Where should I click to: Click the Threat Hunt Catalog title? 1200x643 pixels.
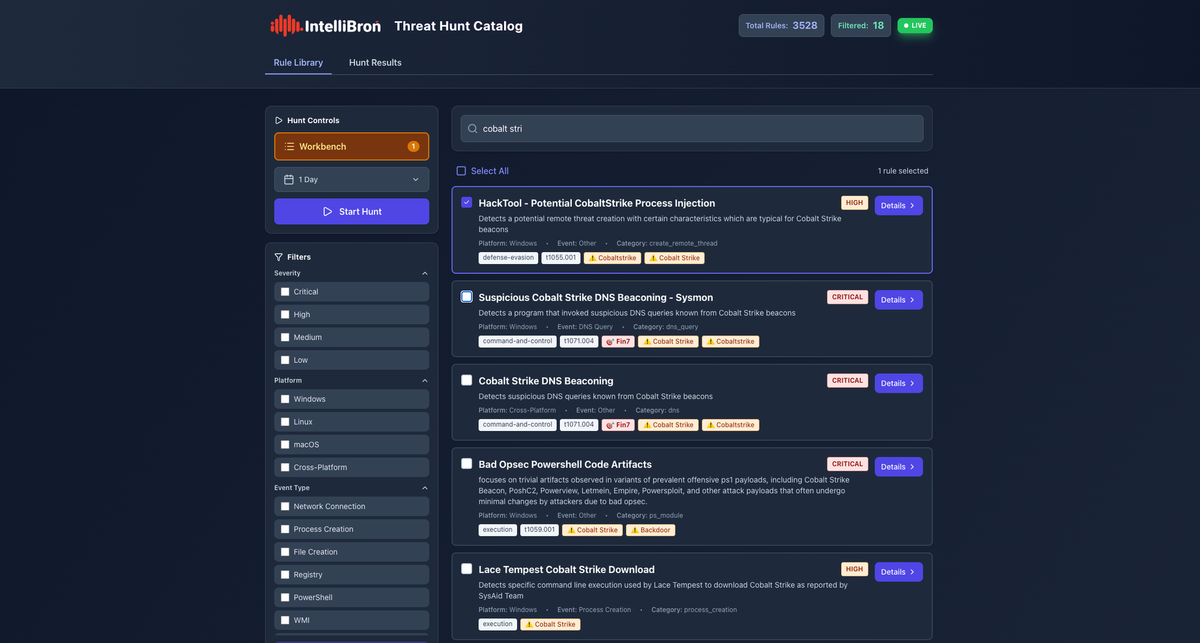pyautogui.click(x=458, y=26)
